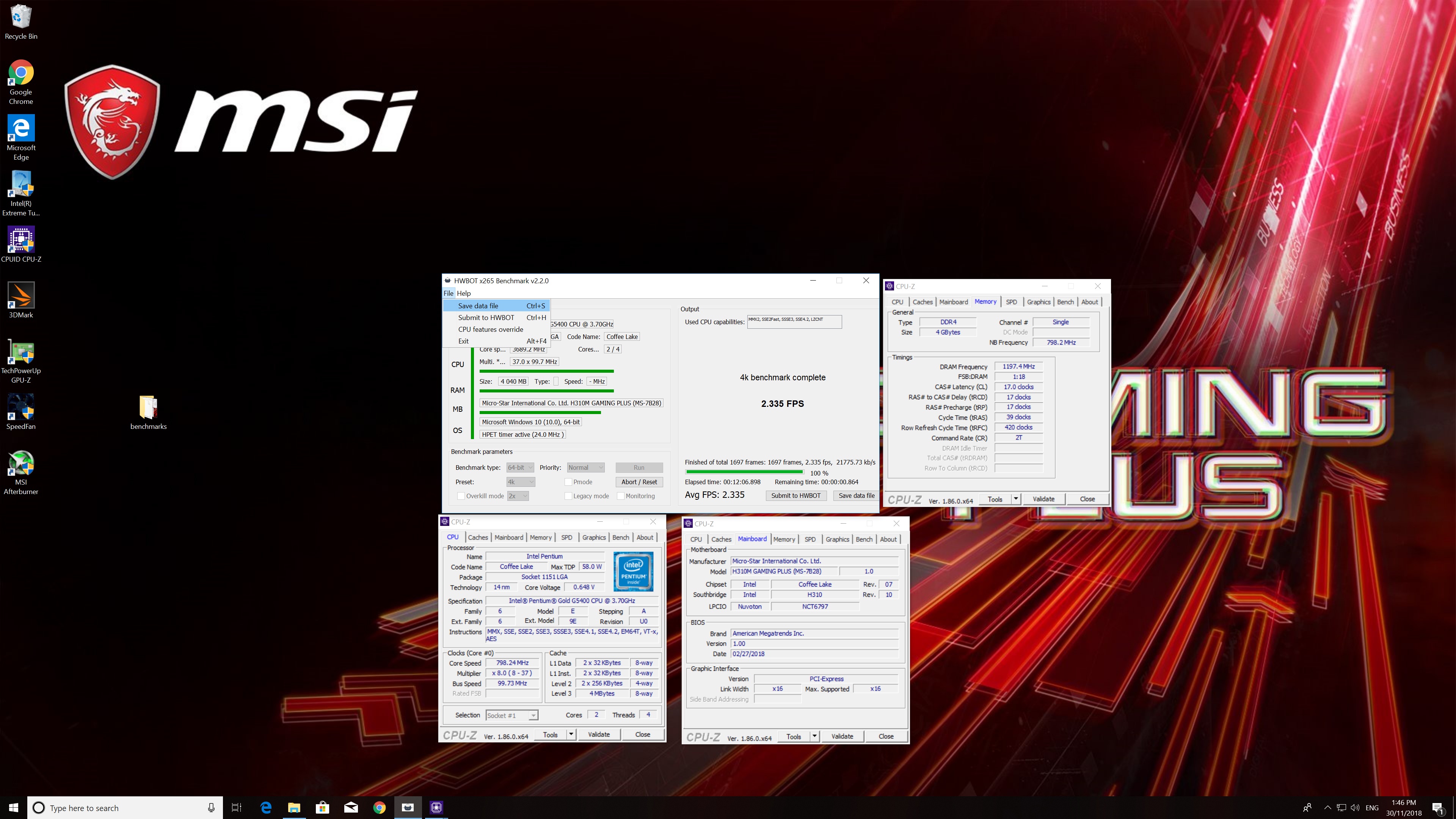Select Intel Extreme Tuning desktop icon

point(21,194)
